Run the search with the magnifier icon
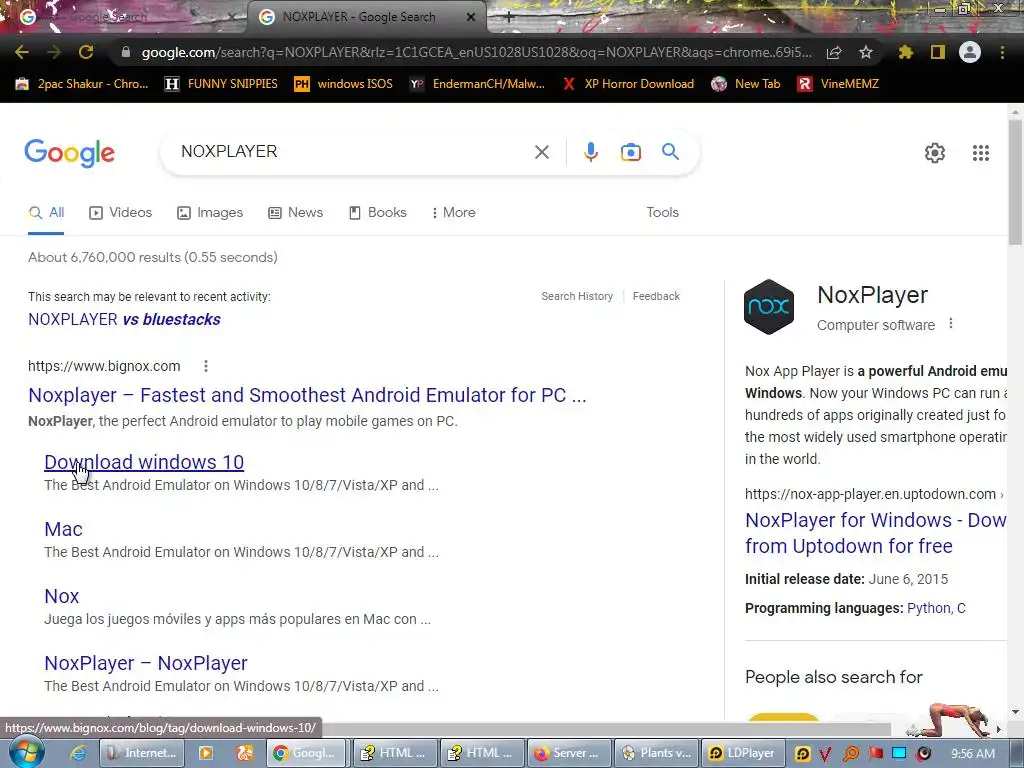This screenshot has width=1024, height=768. click(670, 152)
